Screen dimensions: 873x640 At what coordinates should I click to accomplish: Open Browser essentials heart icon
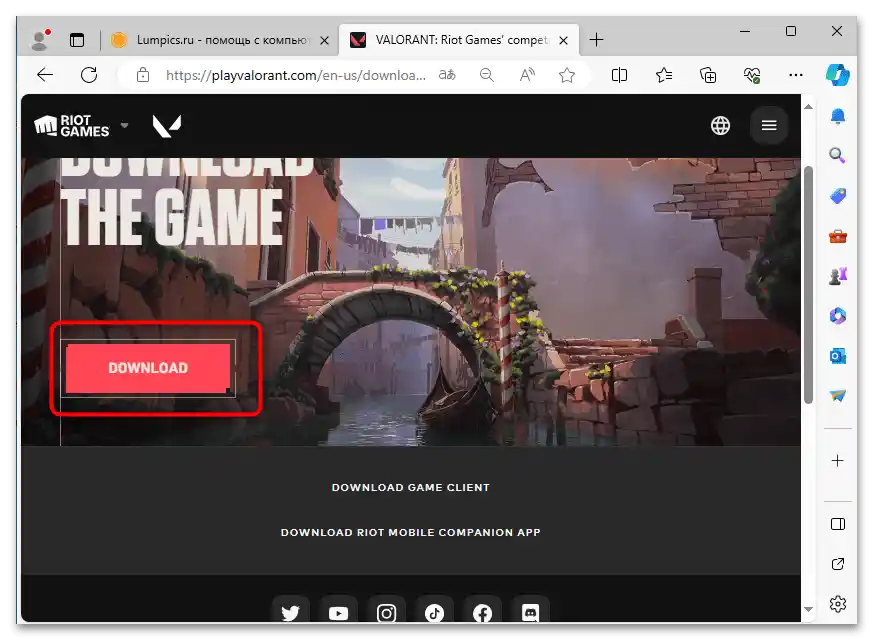click(x=752, y=75)
